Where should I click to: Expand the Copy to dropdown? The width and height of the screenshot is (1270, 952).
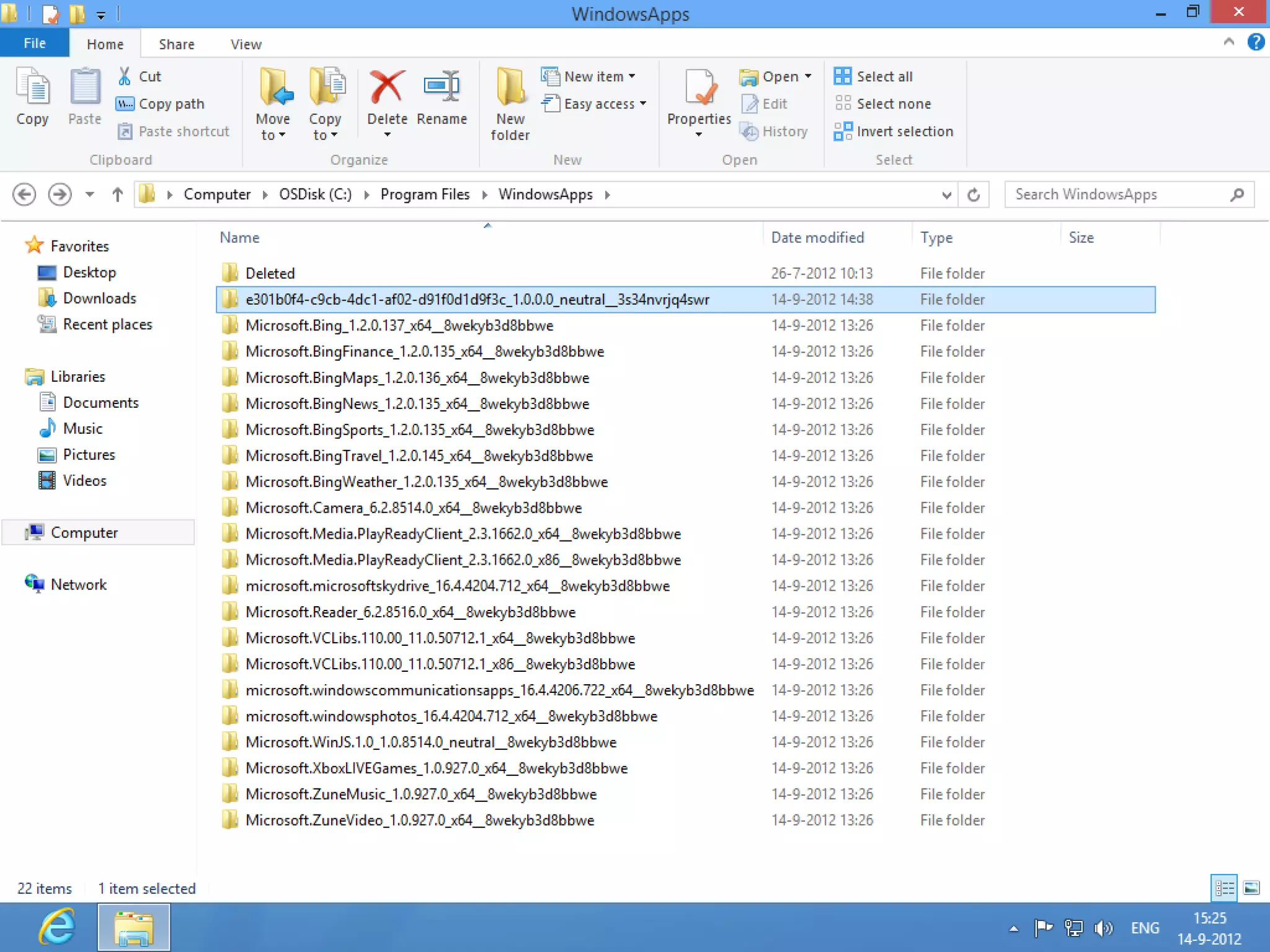pos(325,135)
